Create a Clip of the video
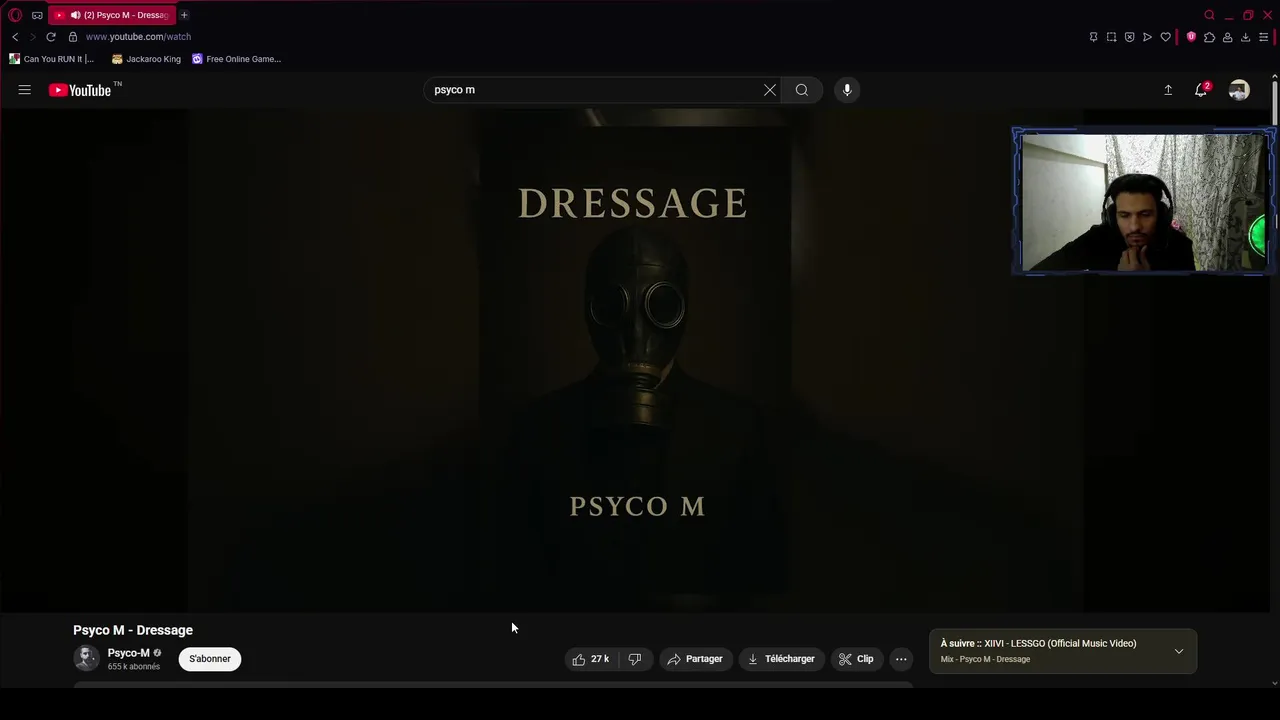Viewport: 1280px width, 720px height. coord(856,659)
